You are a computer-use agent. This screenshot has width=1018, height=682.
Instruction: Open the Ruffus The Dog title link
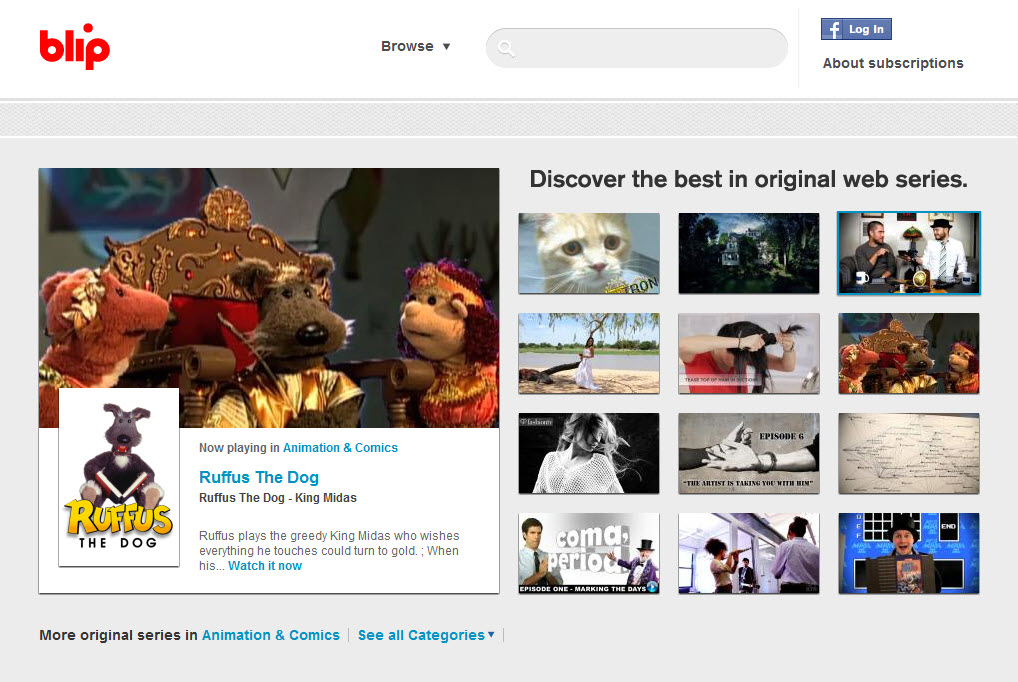click(x=258, y=477)
